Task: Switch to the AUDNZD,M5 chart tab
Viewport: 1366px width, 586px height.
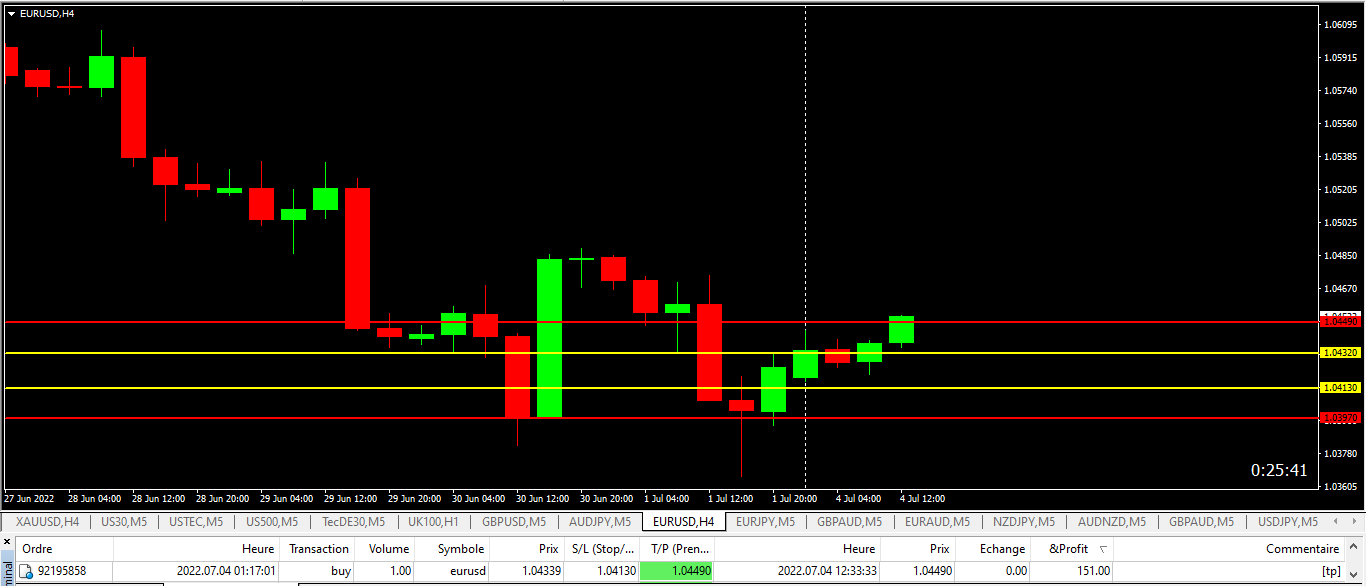Action: click(1111, 522)
